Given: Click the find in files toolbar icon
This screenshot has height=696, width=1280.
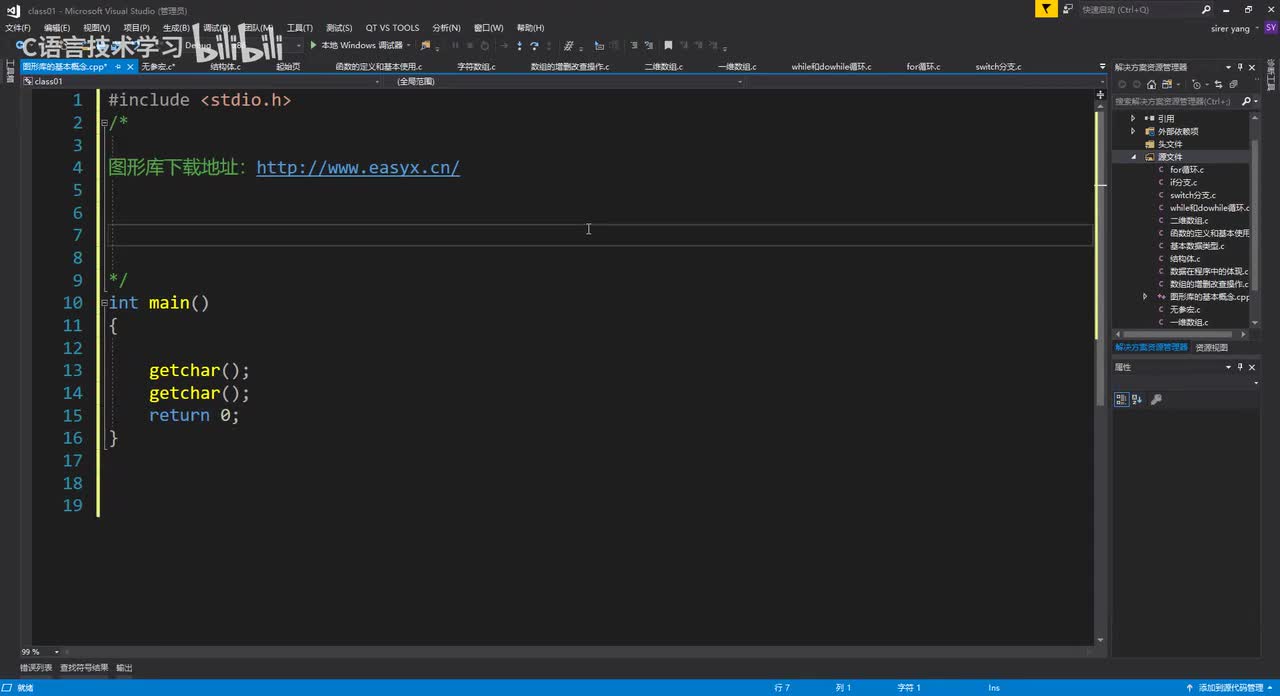Looking at the screenshot, I should [x=426, y=45].
